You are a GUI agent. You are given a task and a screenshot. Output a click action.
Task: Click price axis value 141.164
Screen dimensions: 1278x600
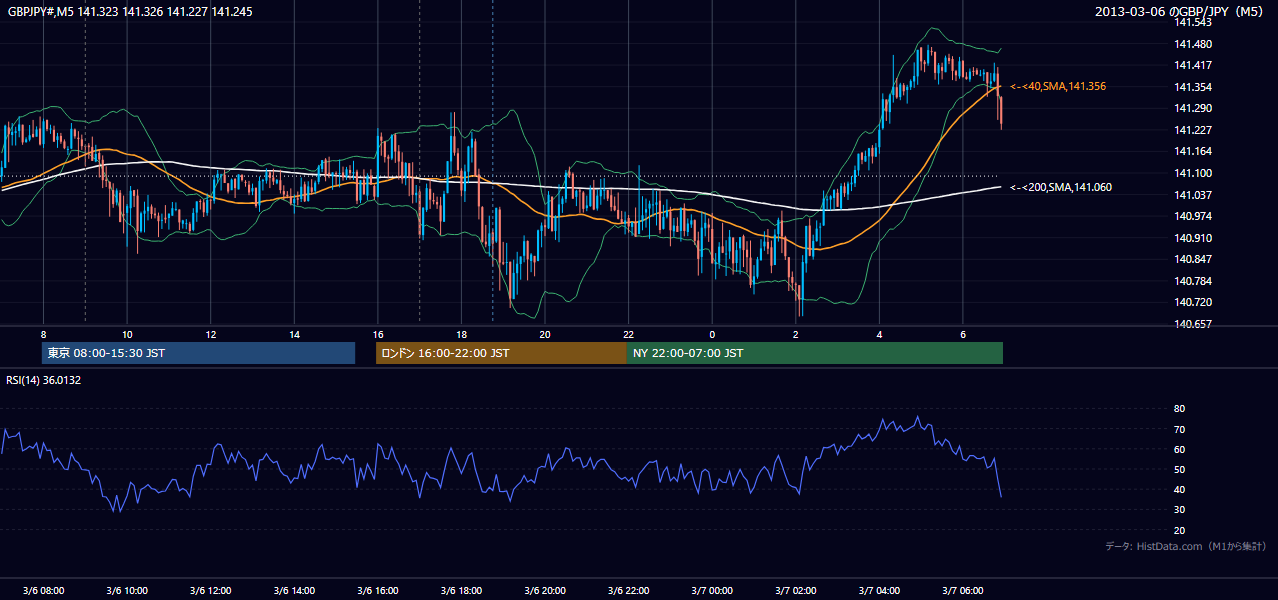(1193, 151)
